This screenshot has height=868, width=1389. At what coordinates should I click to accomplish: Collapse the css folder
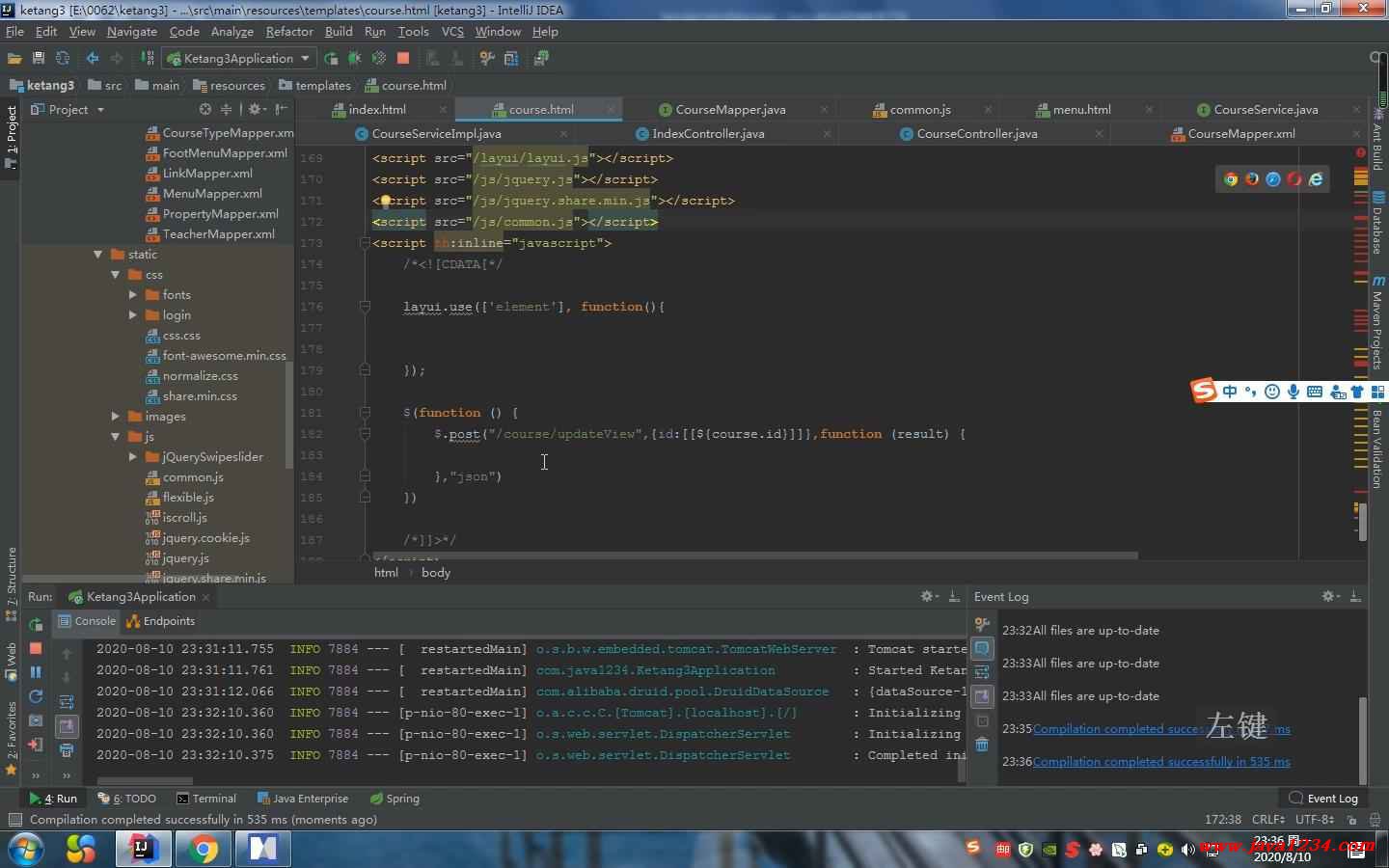tap(115, 275)
